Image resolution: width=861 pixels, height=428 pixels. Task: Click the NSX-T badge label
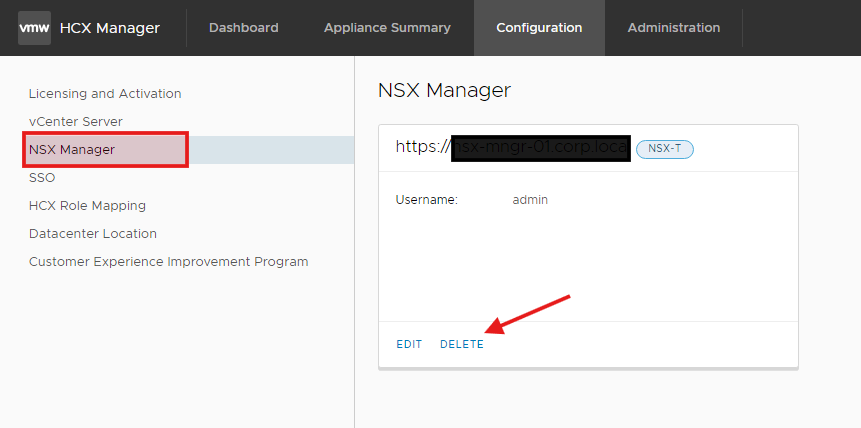[x=665, y=149]
